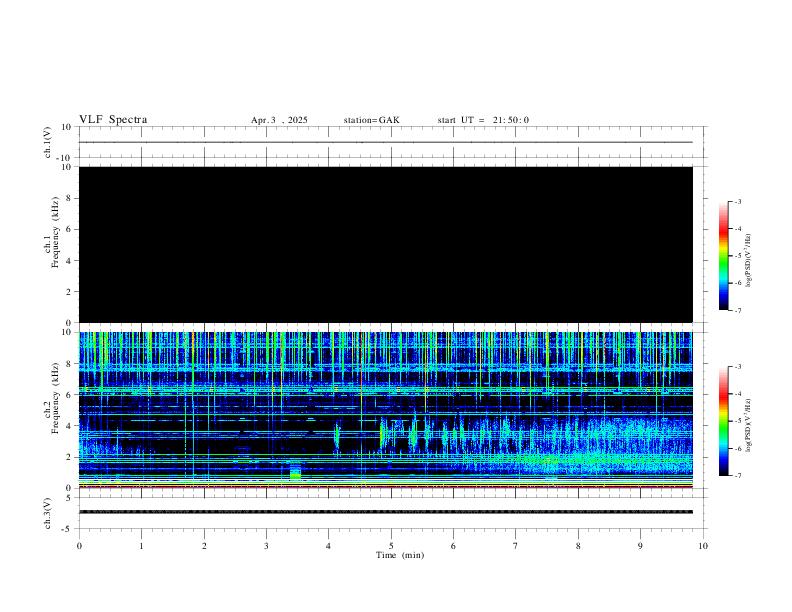Click the lower color scale bar beside ch.2
The image size is (792, 612).
click(724, 421)
